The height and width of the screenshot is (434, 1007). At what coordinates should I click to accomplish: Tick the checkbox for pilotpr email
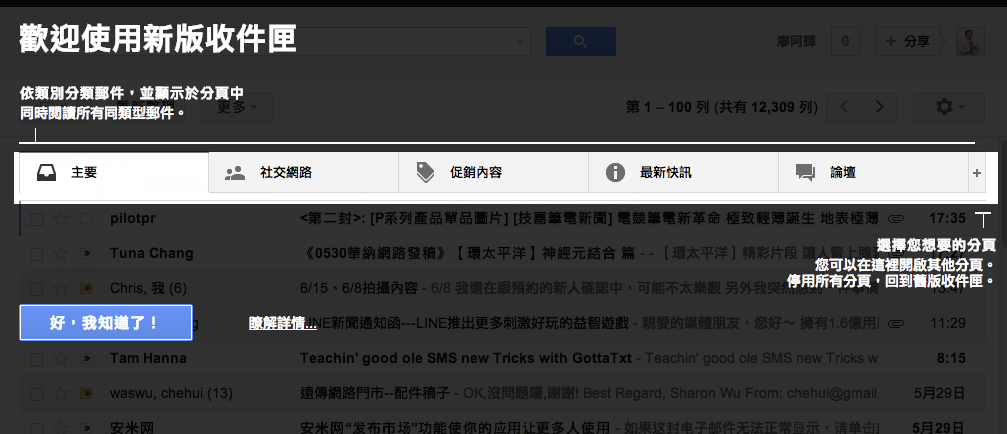click(37, 219)
